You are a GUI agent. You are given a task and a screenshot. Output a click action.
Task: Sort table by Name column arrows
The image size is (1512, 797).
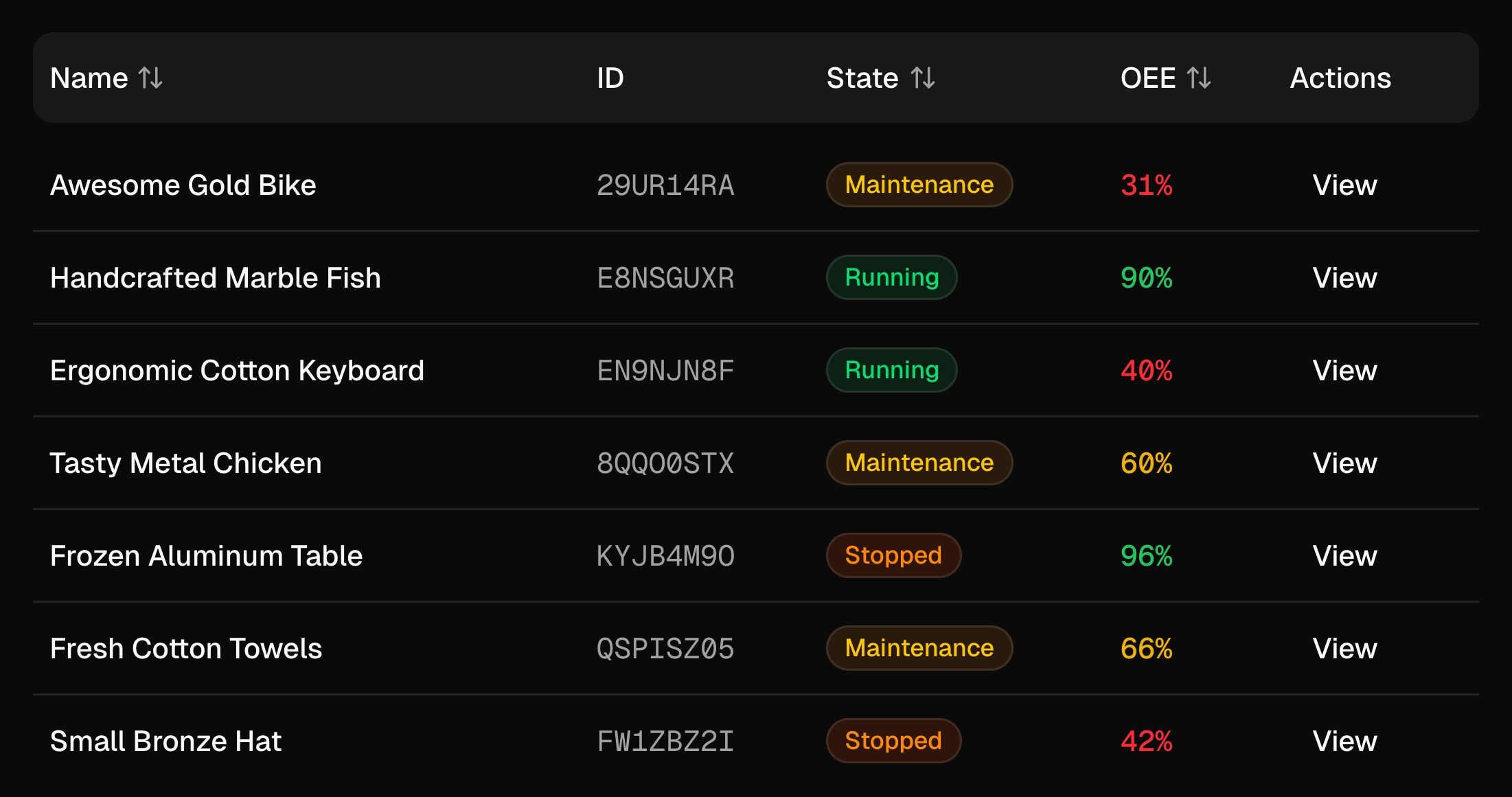click(x=150, y=78)
